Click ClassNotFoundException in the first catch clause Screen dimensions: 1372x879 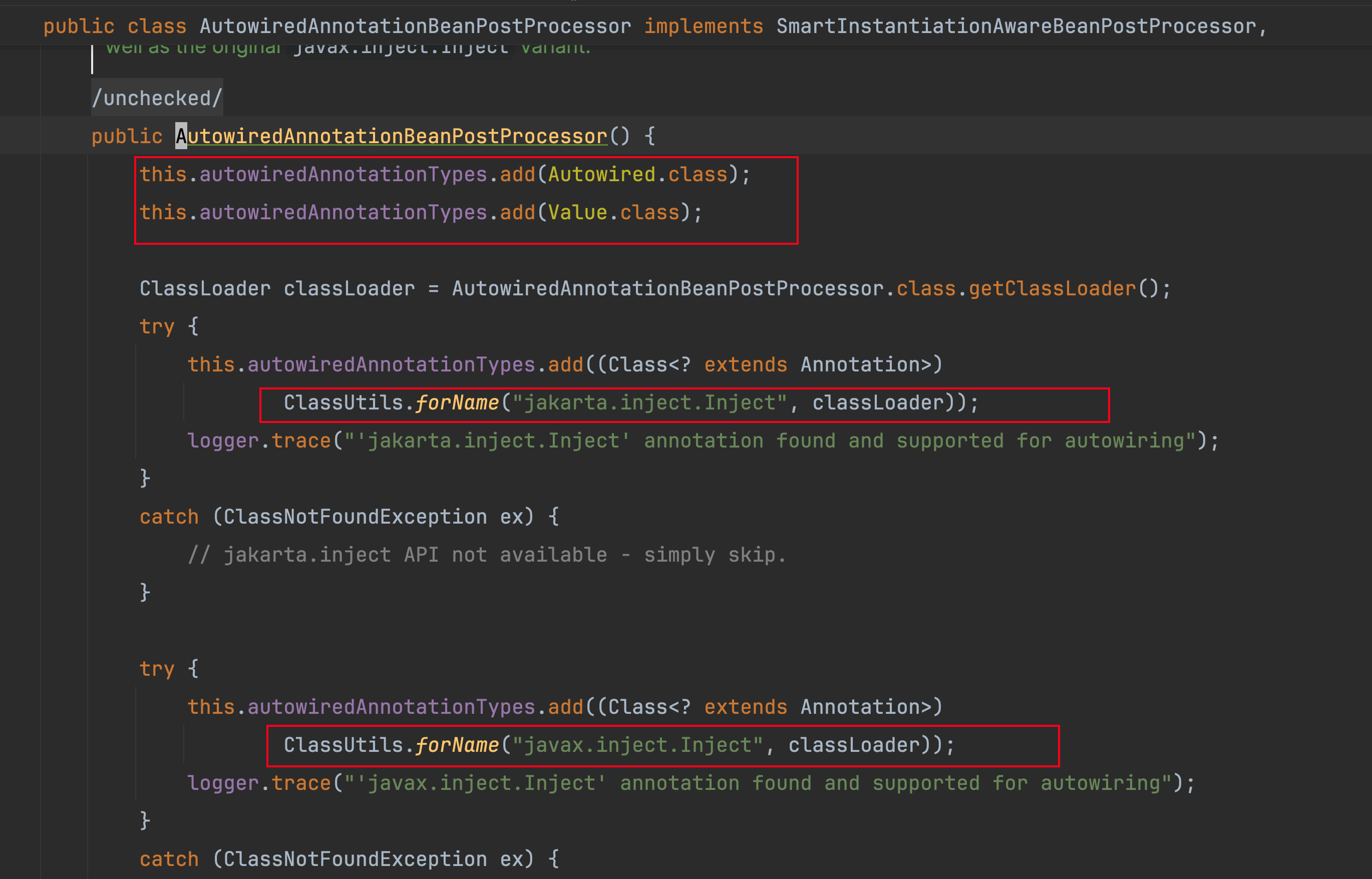(355, 517)
